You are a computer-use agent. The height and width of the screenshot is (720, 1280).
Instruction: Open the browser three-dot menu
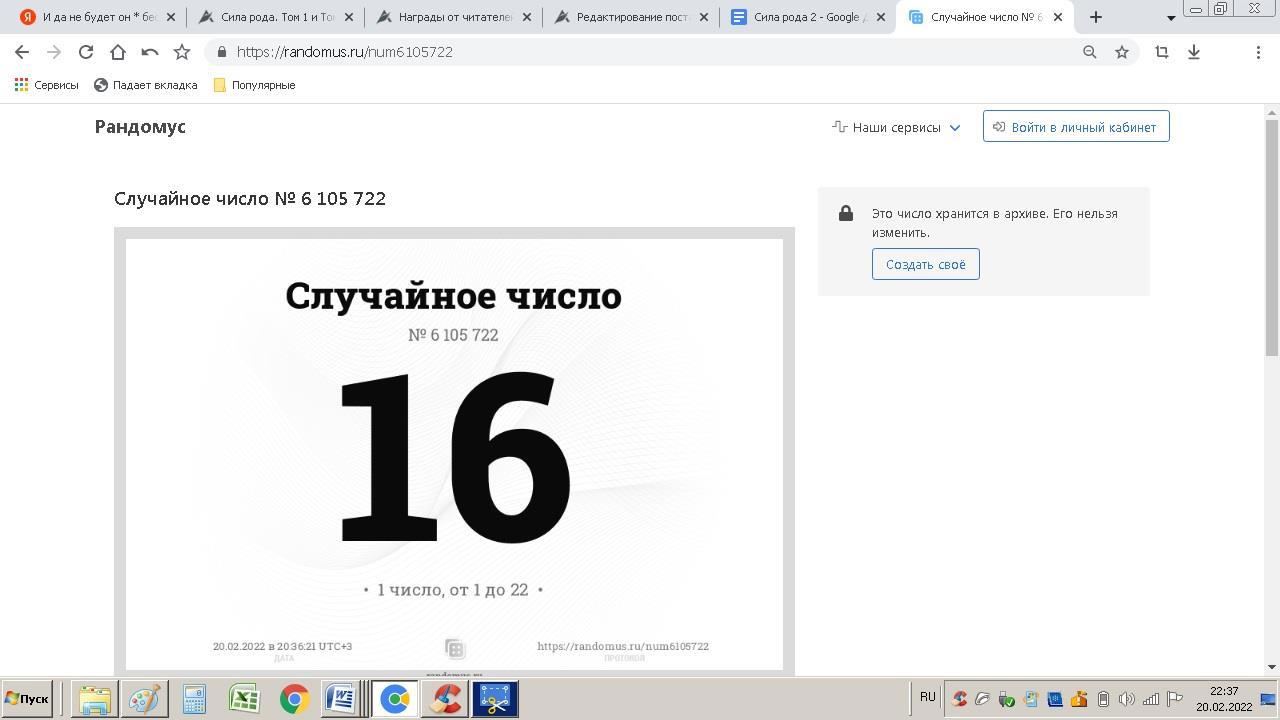(1258, 52)
